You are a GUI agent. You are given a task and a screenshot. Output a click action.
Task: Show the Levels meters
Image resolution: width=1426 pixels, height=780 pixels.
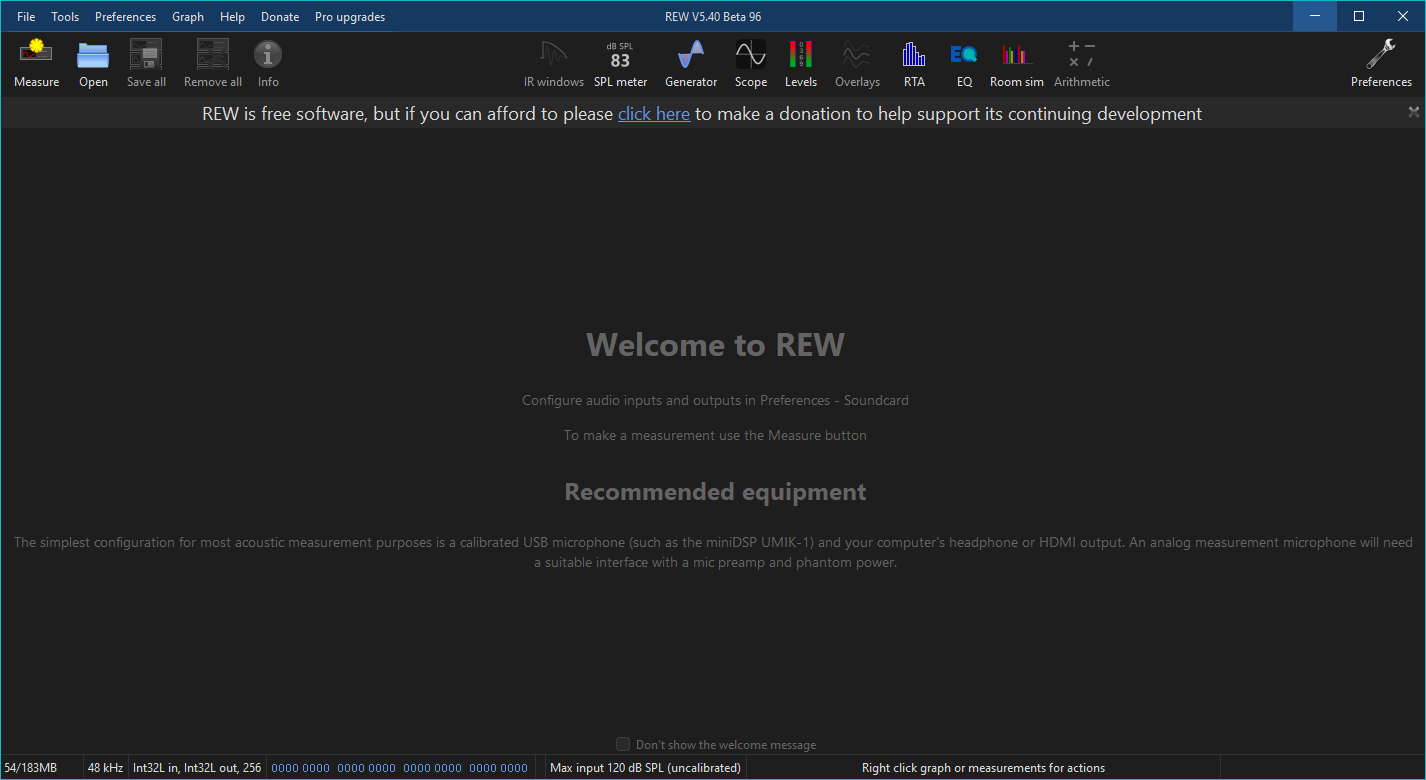click(800, 64)
